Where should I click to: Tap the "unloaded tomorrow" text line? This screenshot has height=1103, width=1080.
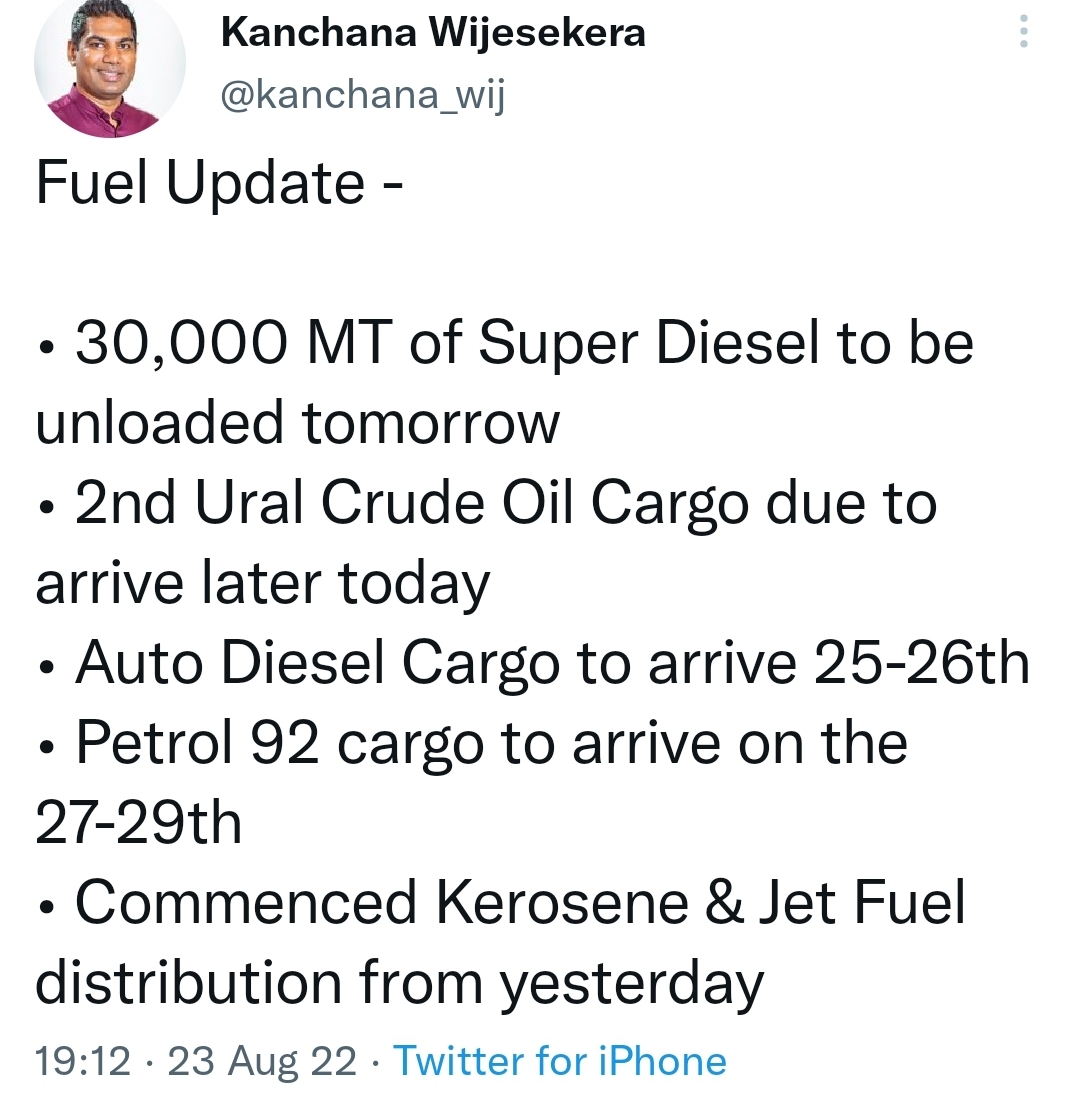click(298, 423)
